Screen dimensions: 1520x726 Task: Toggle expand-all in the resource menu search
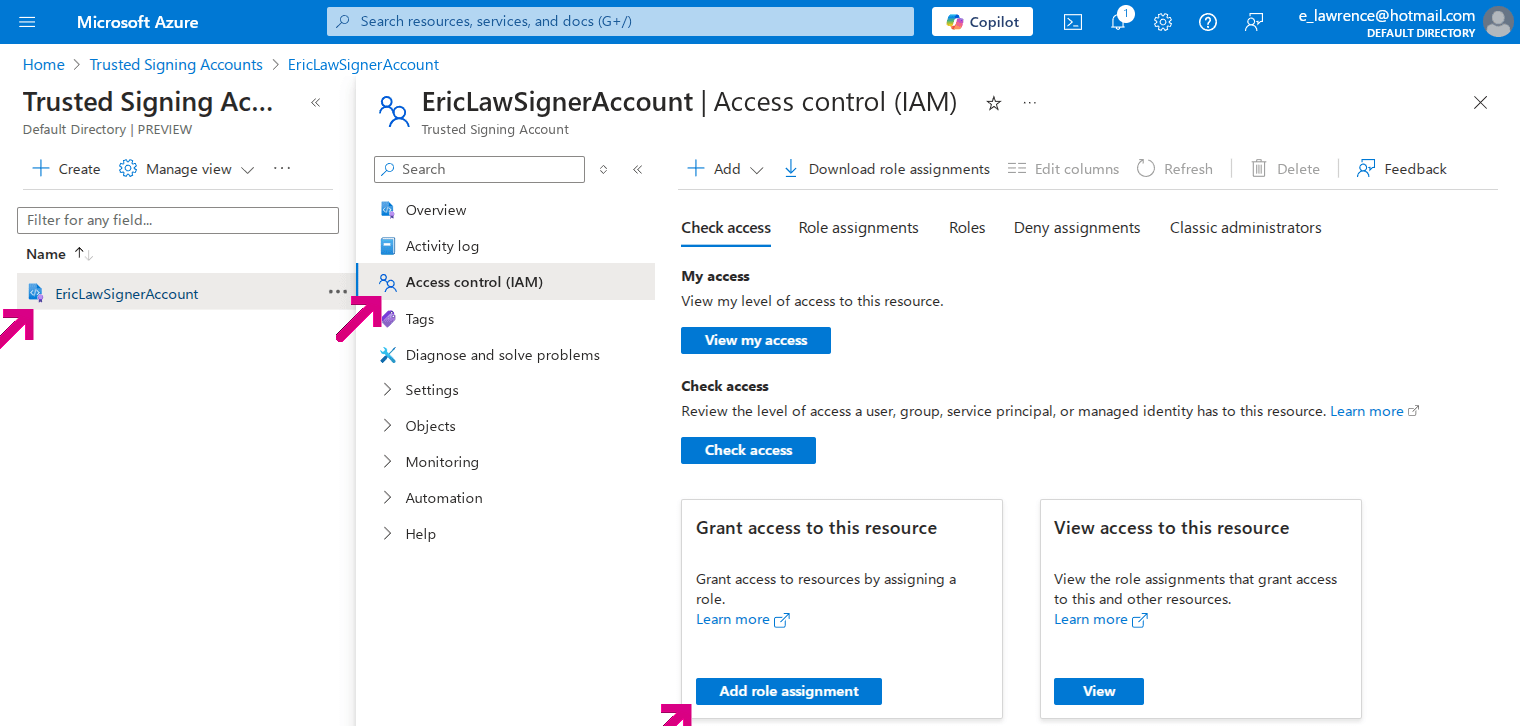pyautogui.click(x=603, y=170)
